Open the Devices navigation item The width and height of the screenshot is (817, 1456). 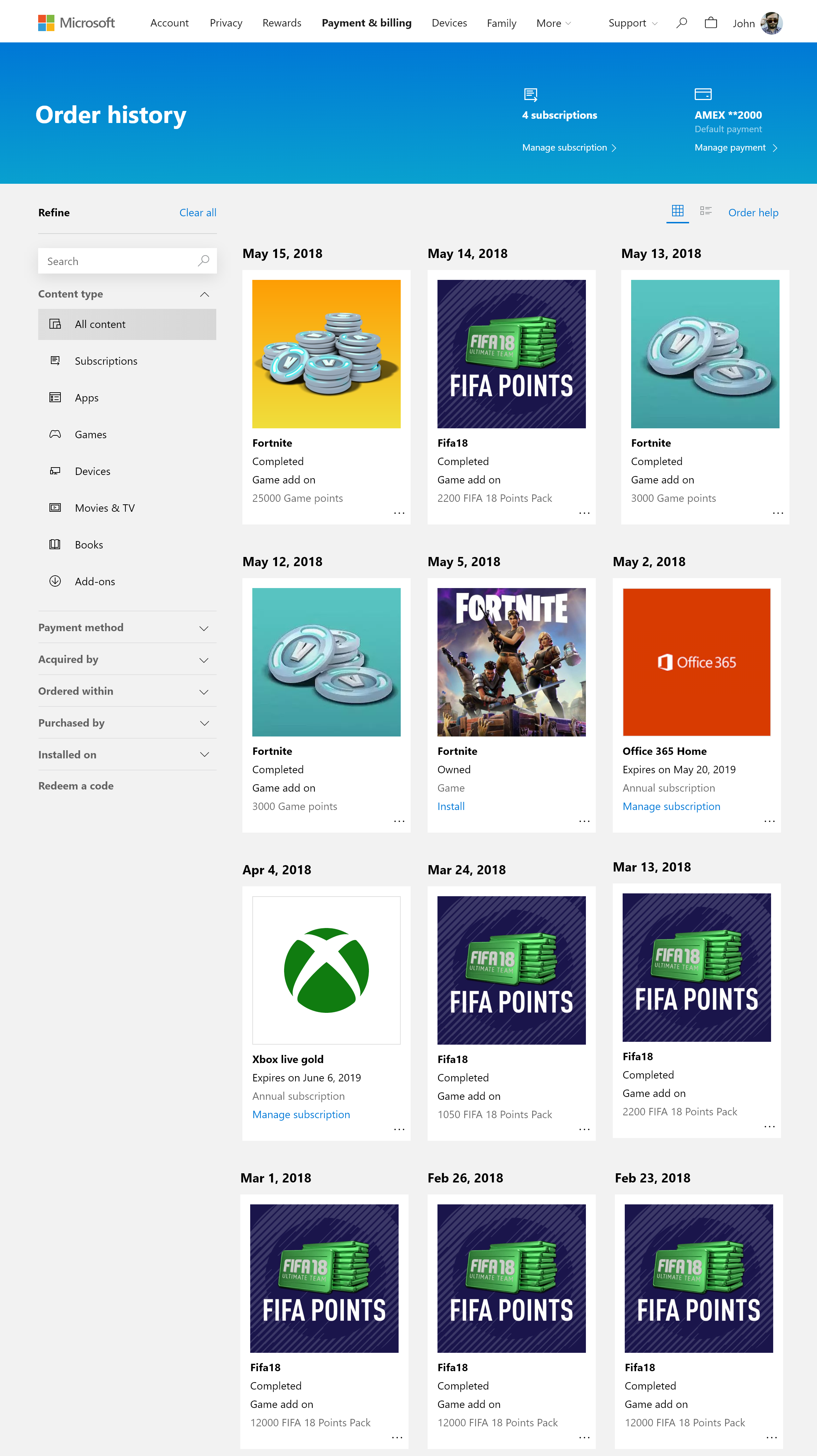449,23
